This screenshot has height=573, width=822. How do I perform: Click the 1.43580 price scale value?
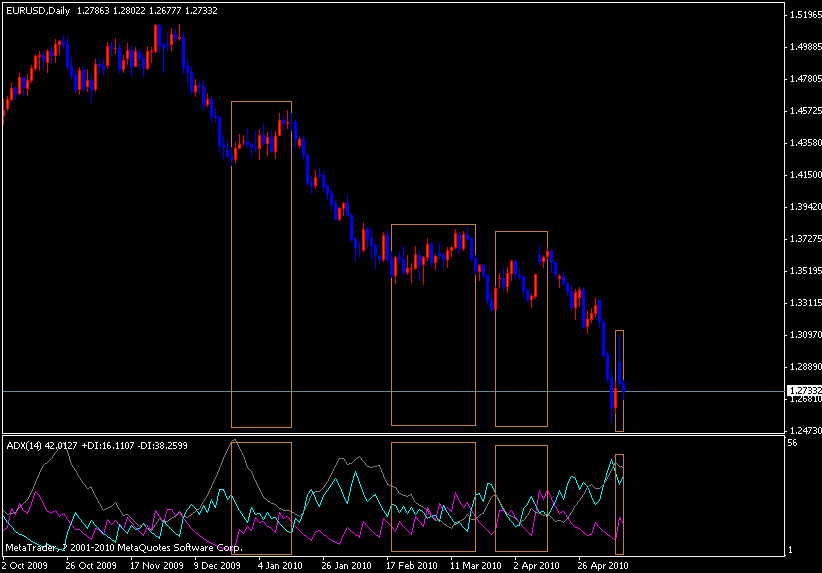pyautogui.click(x=806, y=143)
